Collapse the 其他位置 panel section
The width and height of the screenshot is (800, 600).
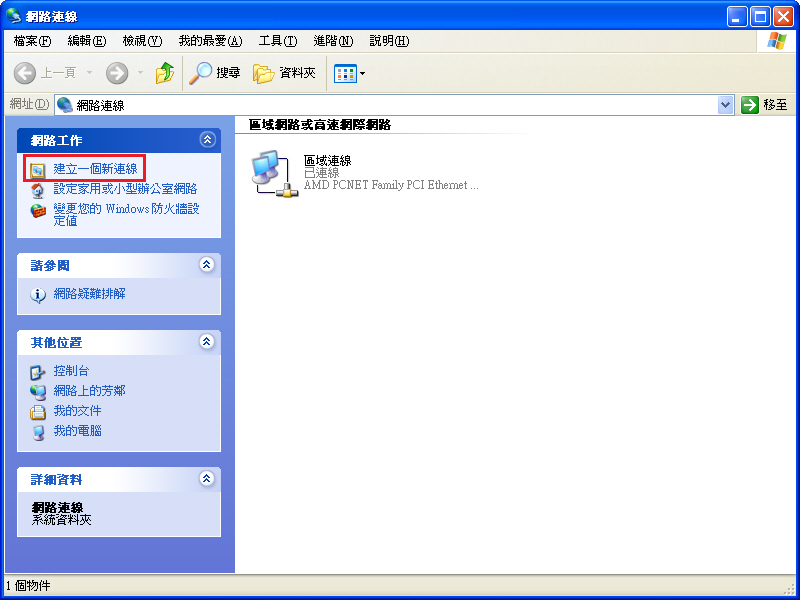(x=207, y=342)
